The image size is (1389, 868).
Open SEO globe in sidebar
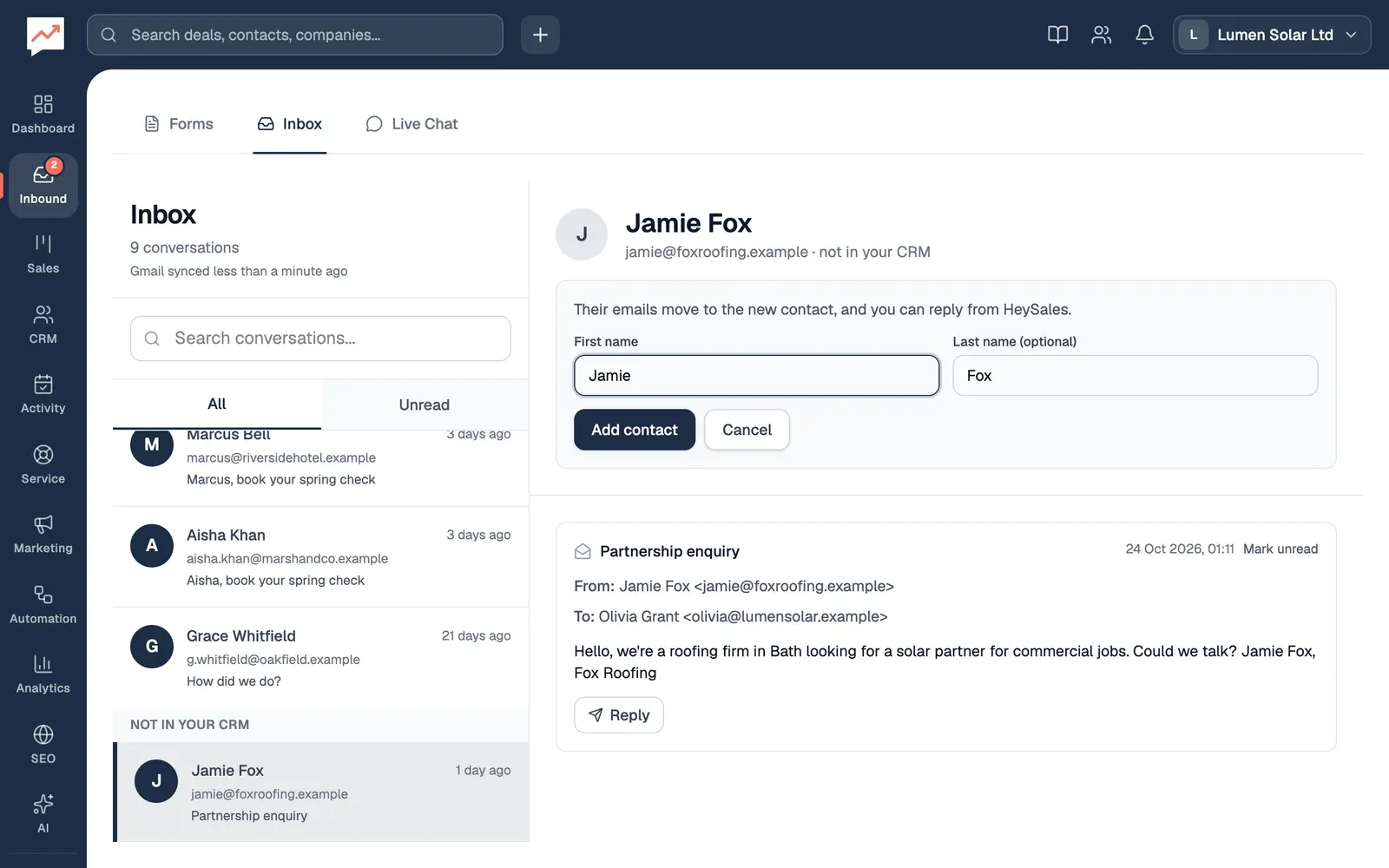click(43, 745)
